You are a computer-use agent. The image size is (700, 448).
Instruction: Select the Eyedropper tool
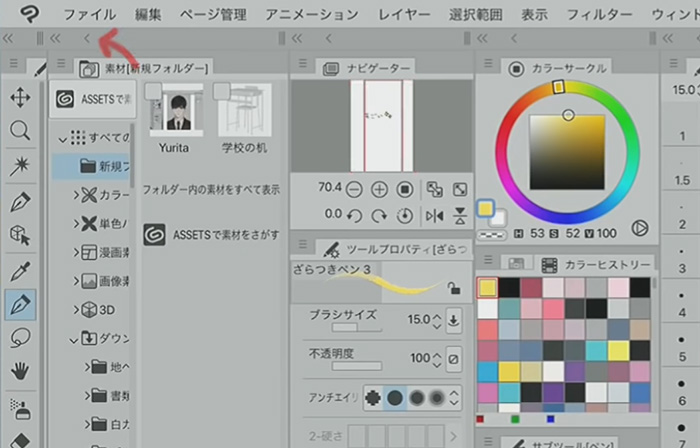[19, 270]
